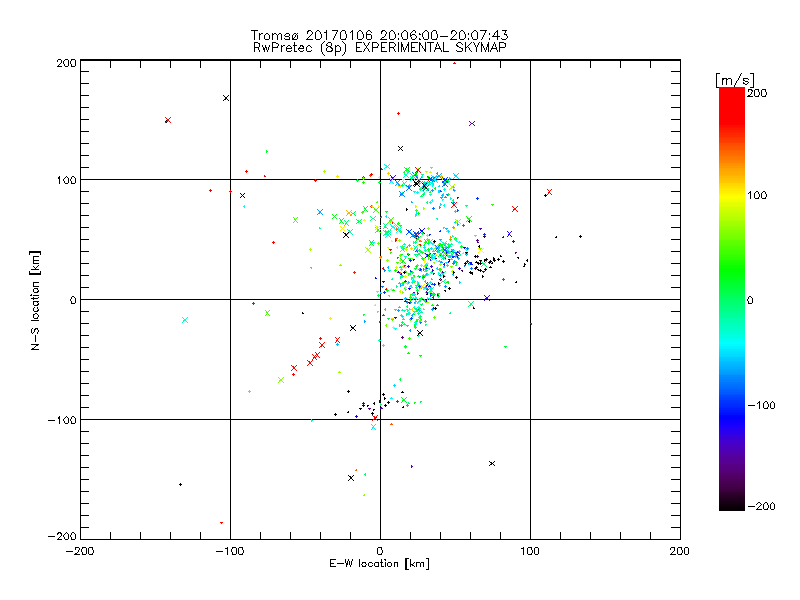Click the y-axis tick label '200'
The image size is (800, 600).
tap(66, 63)
